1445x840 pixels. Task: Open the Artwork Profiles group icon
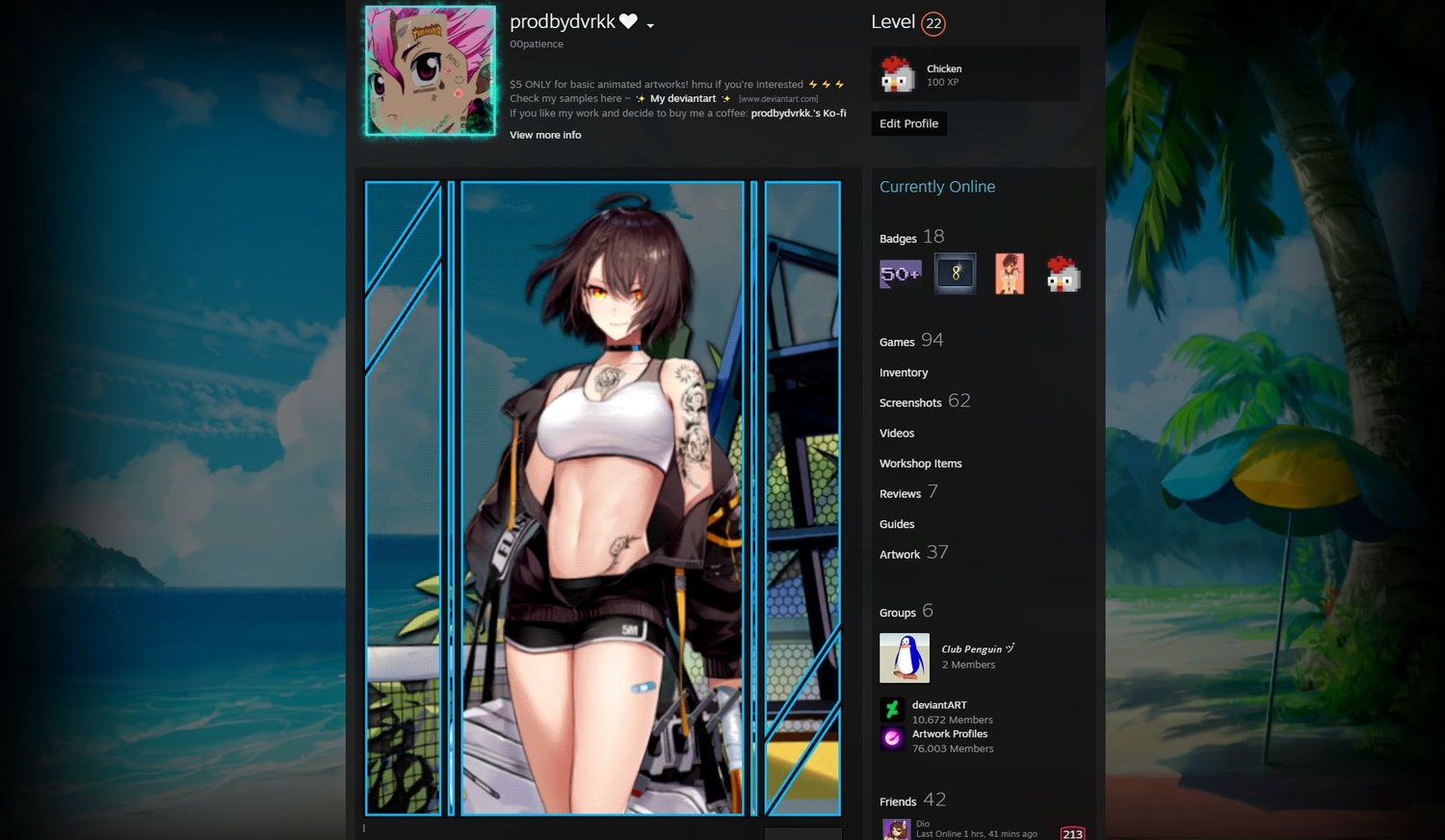tap(892, 739)
